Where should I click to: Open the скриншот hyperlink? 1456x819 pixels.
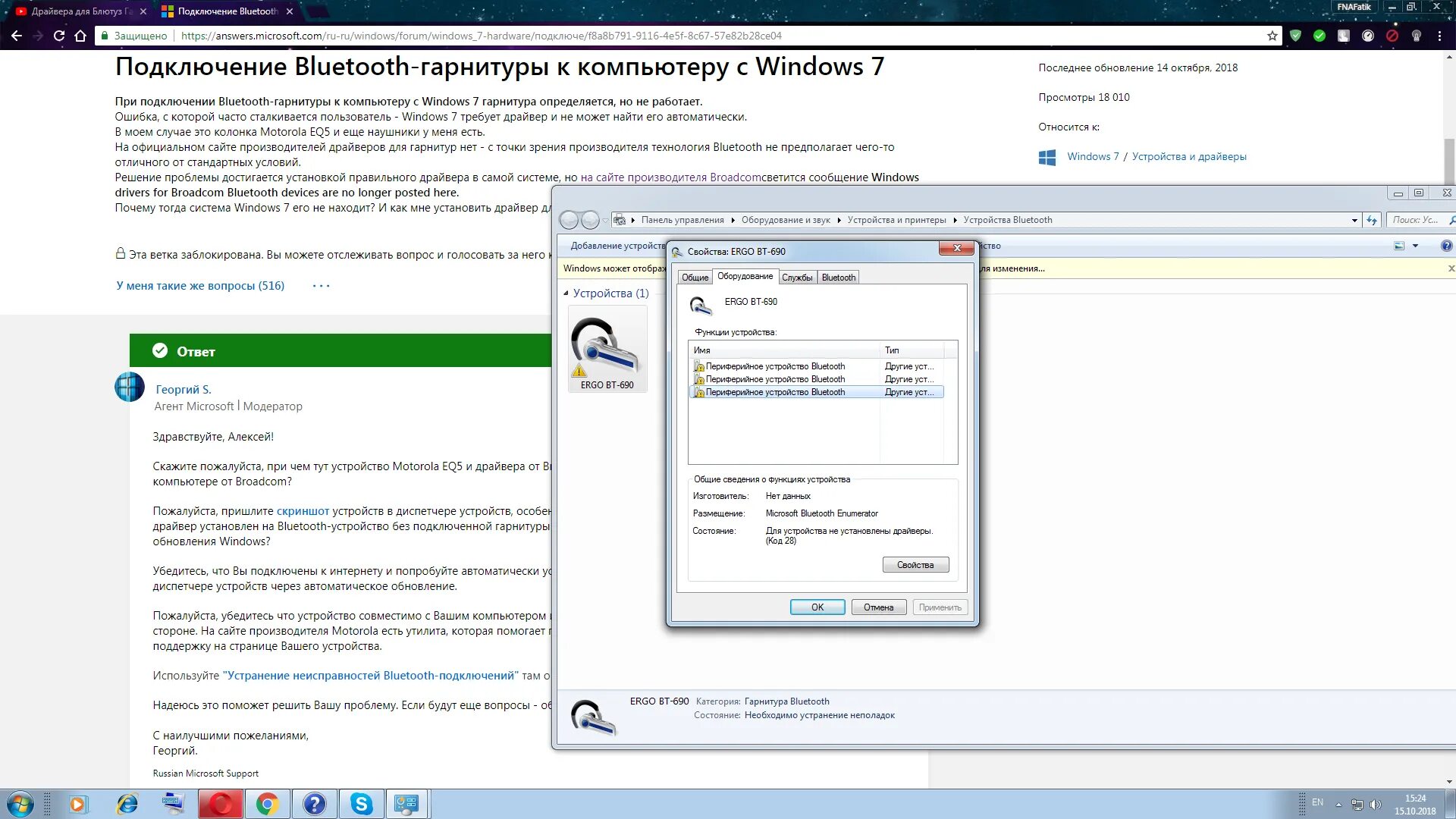click(x=303, y=511)
